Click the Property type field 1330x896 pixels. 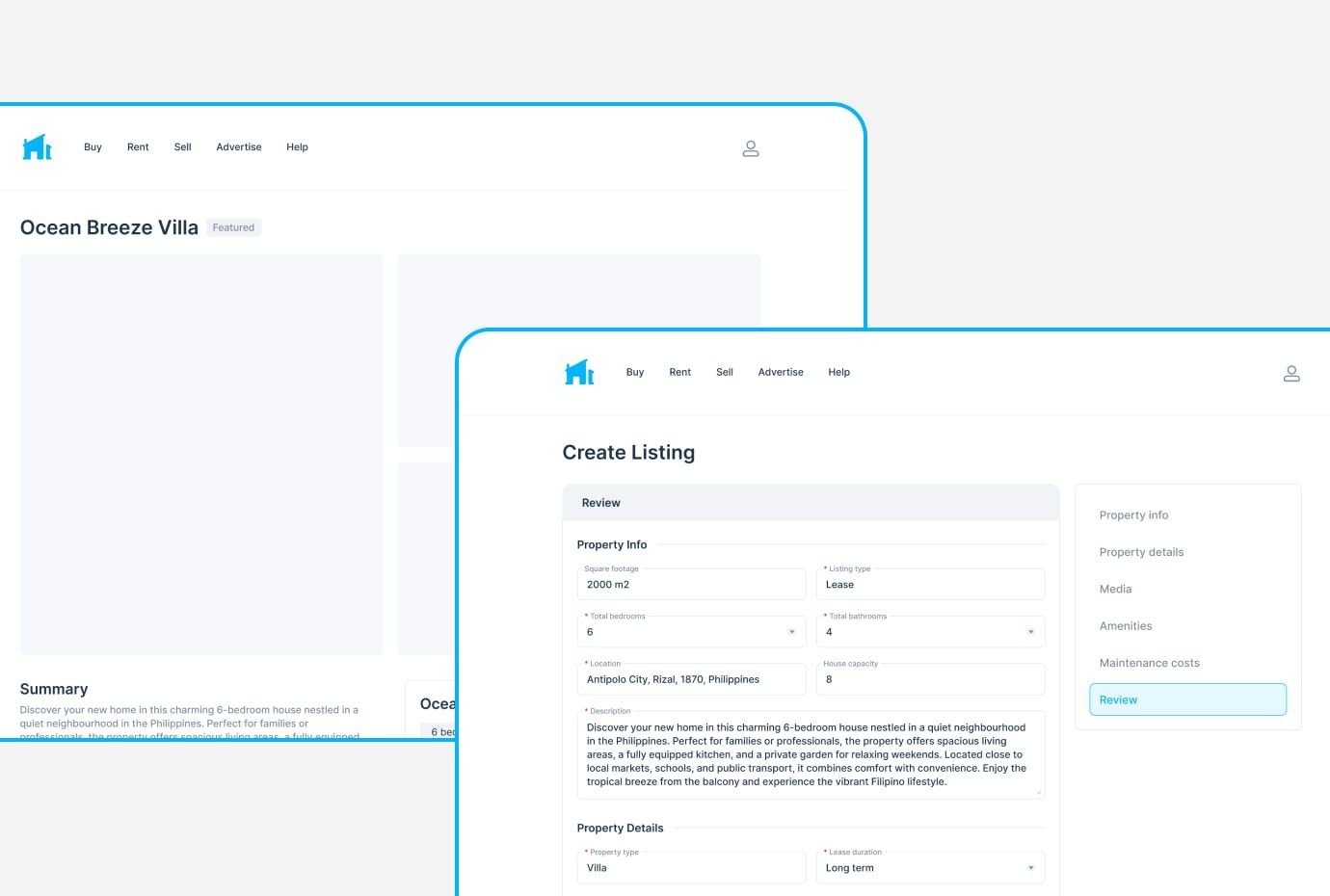pyautogui.click(x=692, y=868)
